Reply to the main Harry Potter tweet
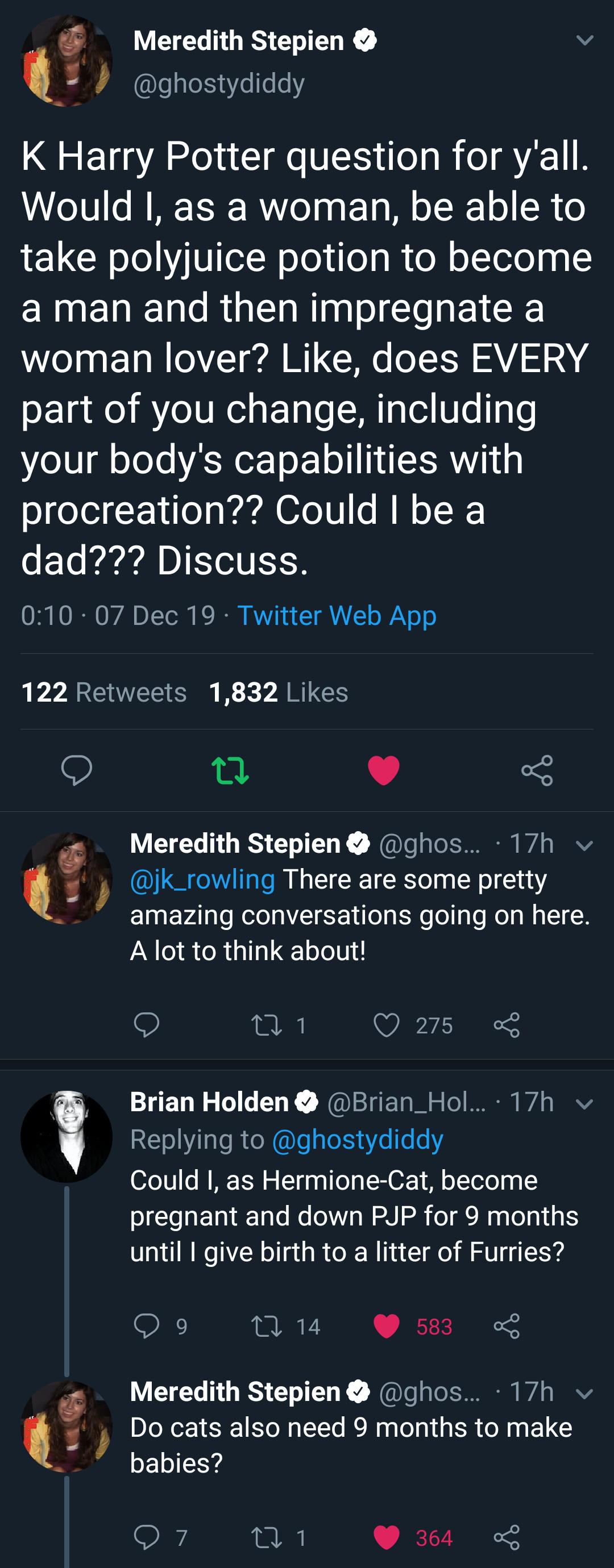This screenshot has width=614, height=1568. (77, 770)
